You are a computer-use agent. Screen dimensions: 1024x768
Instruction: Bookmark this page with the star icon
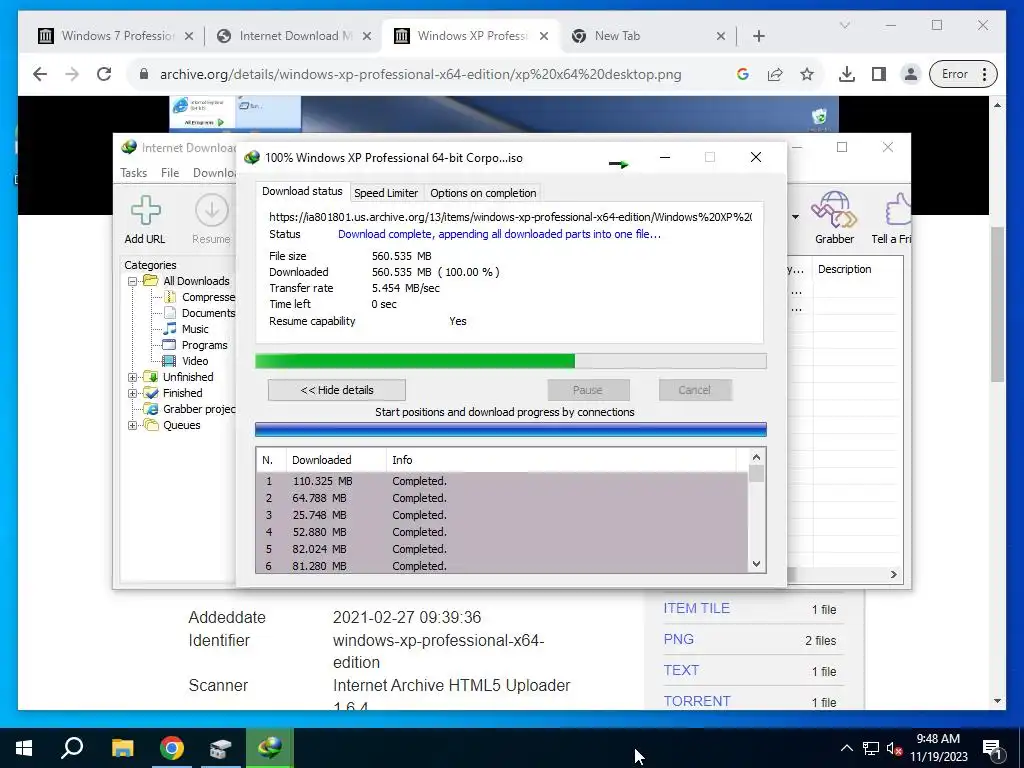coord(807,74)
